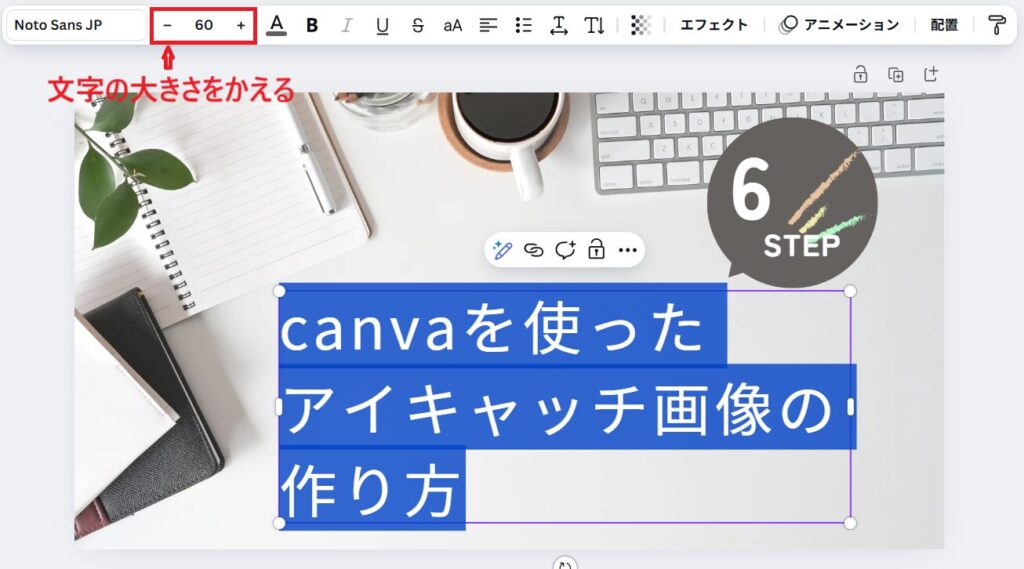Increase font size with plus button
Image resolution: width=1024 pixels, height=569 pixels.
241,25
